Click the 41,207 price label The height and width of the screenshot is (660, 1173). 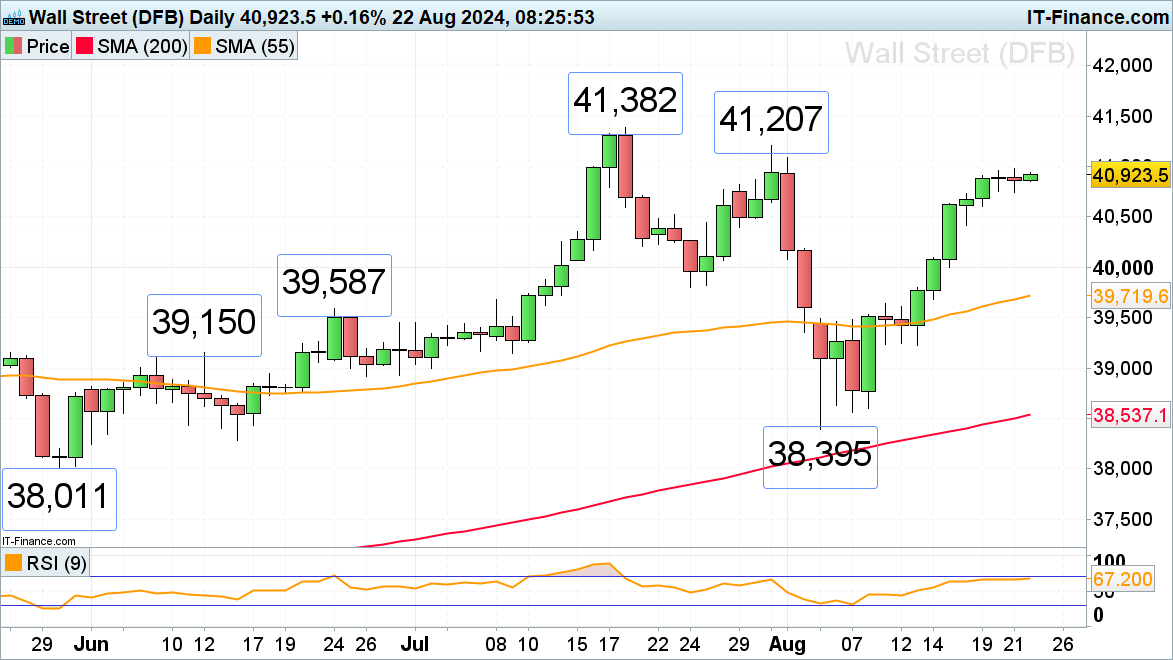(771, 123)
